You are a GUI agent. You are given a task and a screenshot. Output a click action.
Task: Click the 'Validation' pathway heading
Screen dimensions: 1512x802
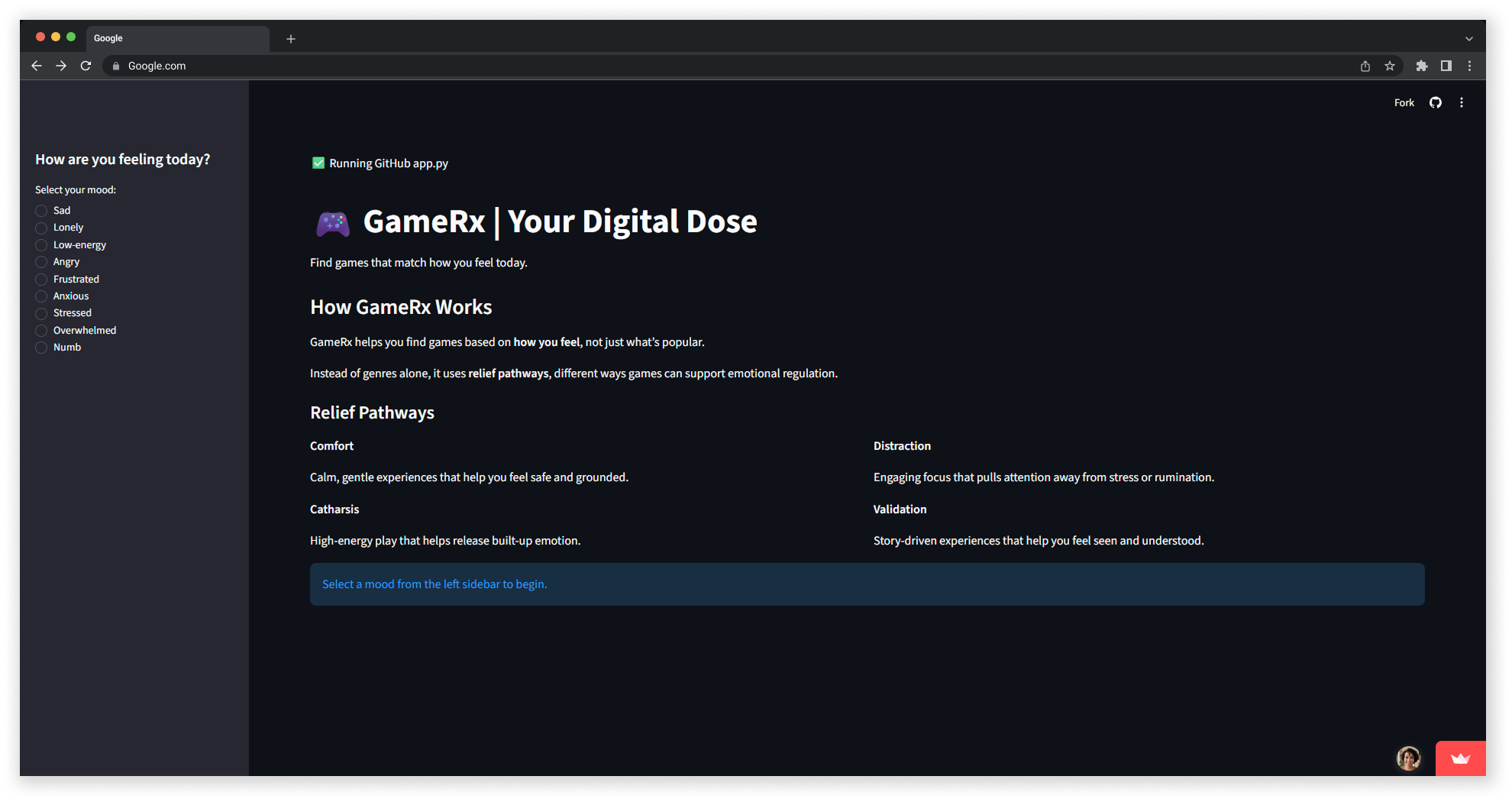(x=900, y=509)
